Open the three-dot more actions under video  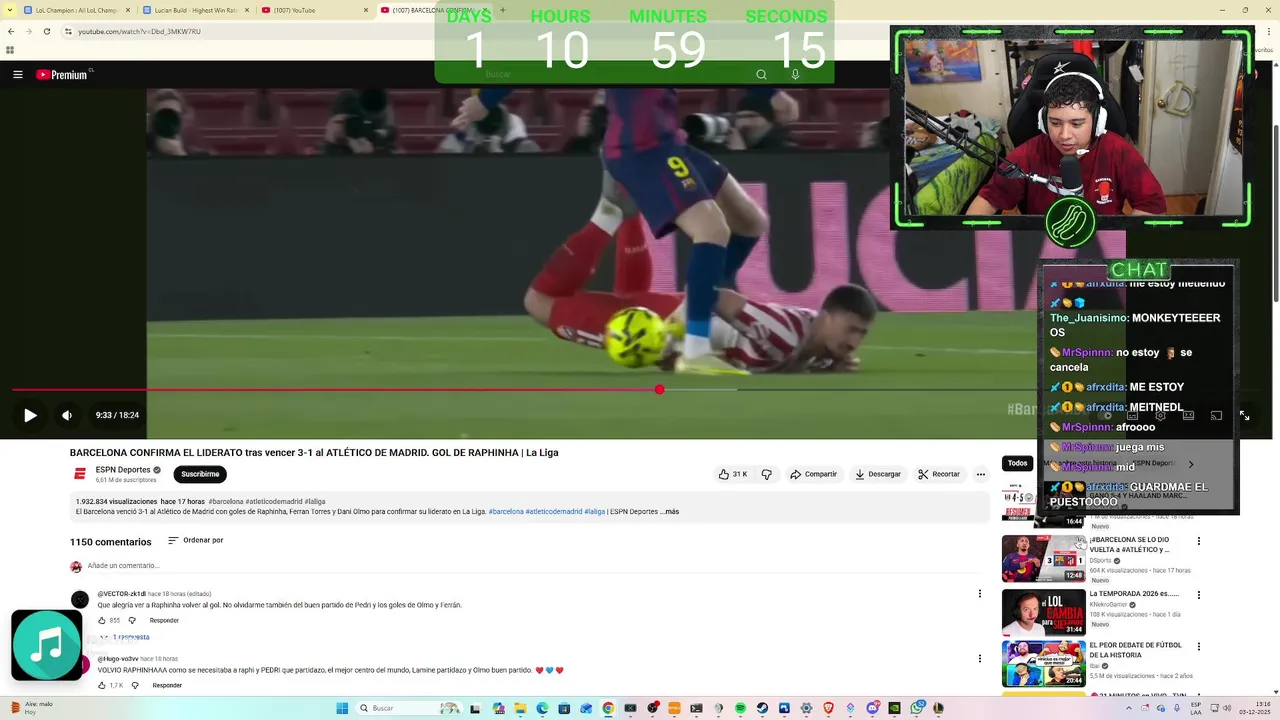pyautogui.click(x=981, y=474)
